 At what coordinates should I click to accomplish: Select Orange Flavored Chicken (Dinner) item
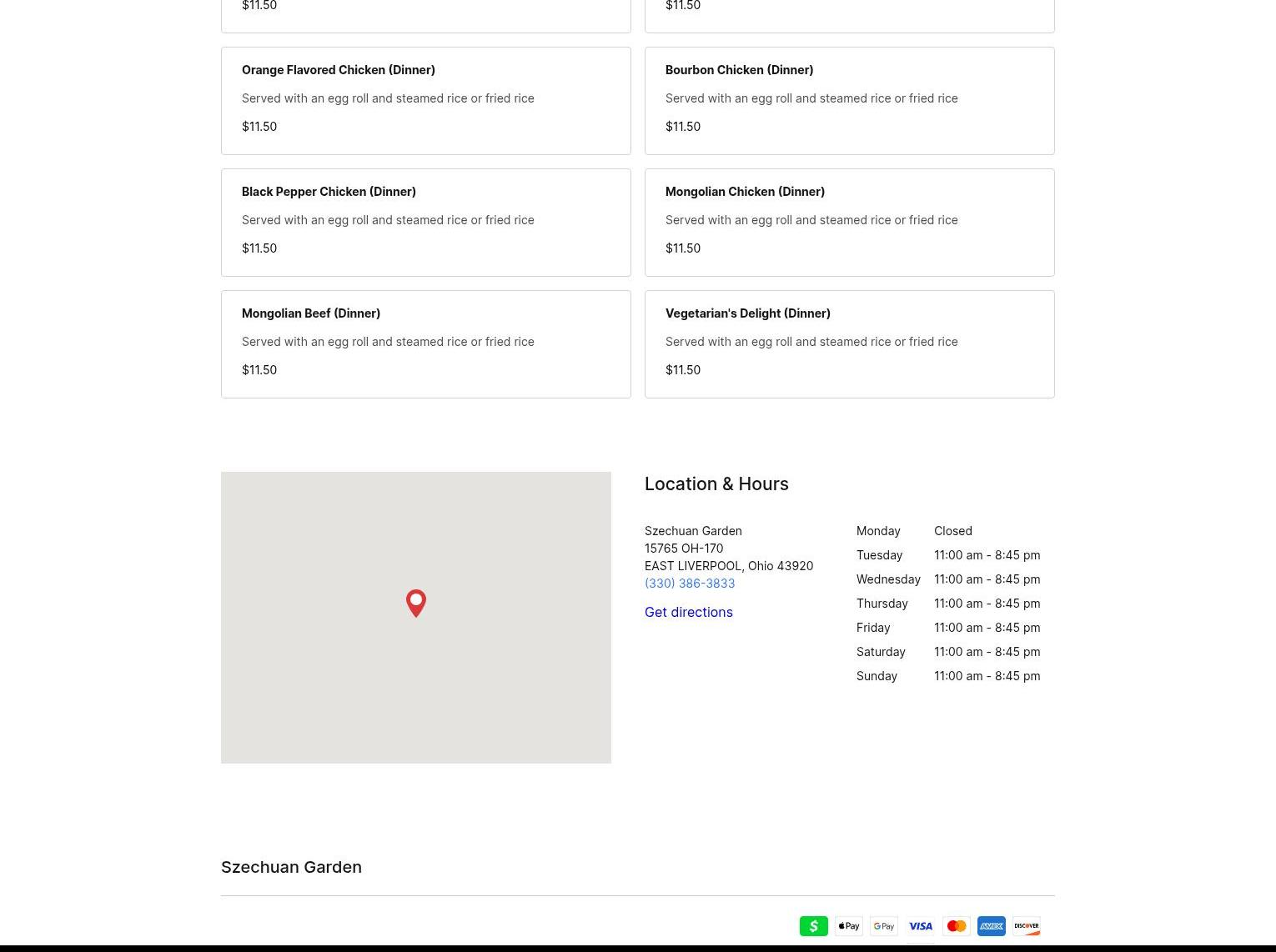(x=425, y=101)
